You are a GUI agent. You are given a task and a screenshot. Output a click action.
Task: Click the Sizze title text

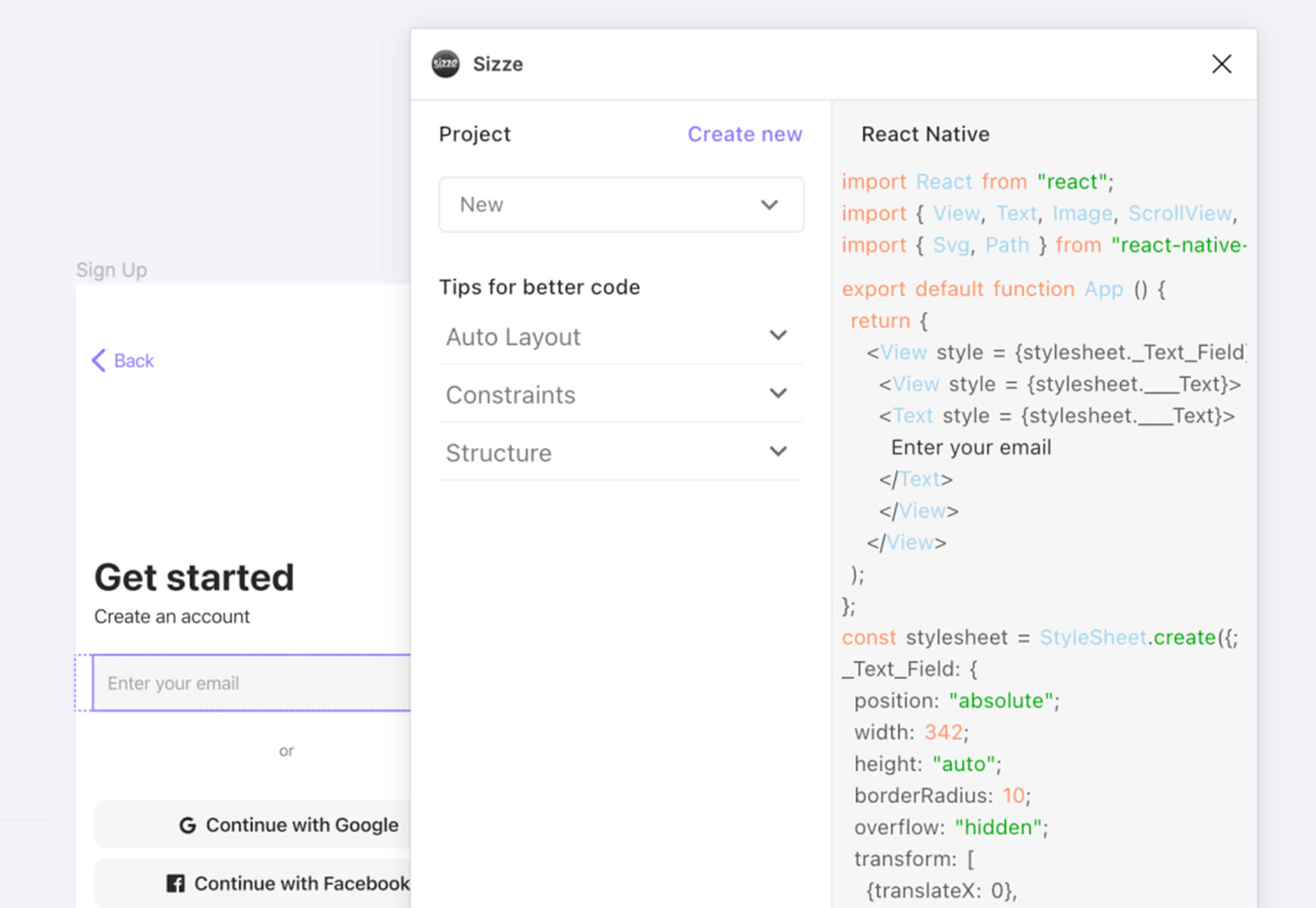498,64
